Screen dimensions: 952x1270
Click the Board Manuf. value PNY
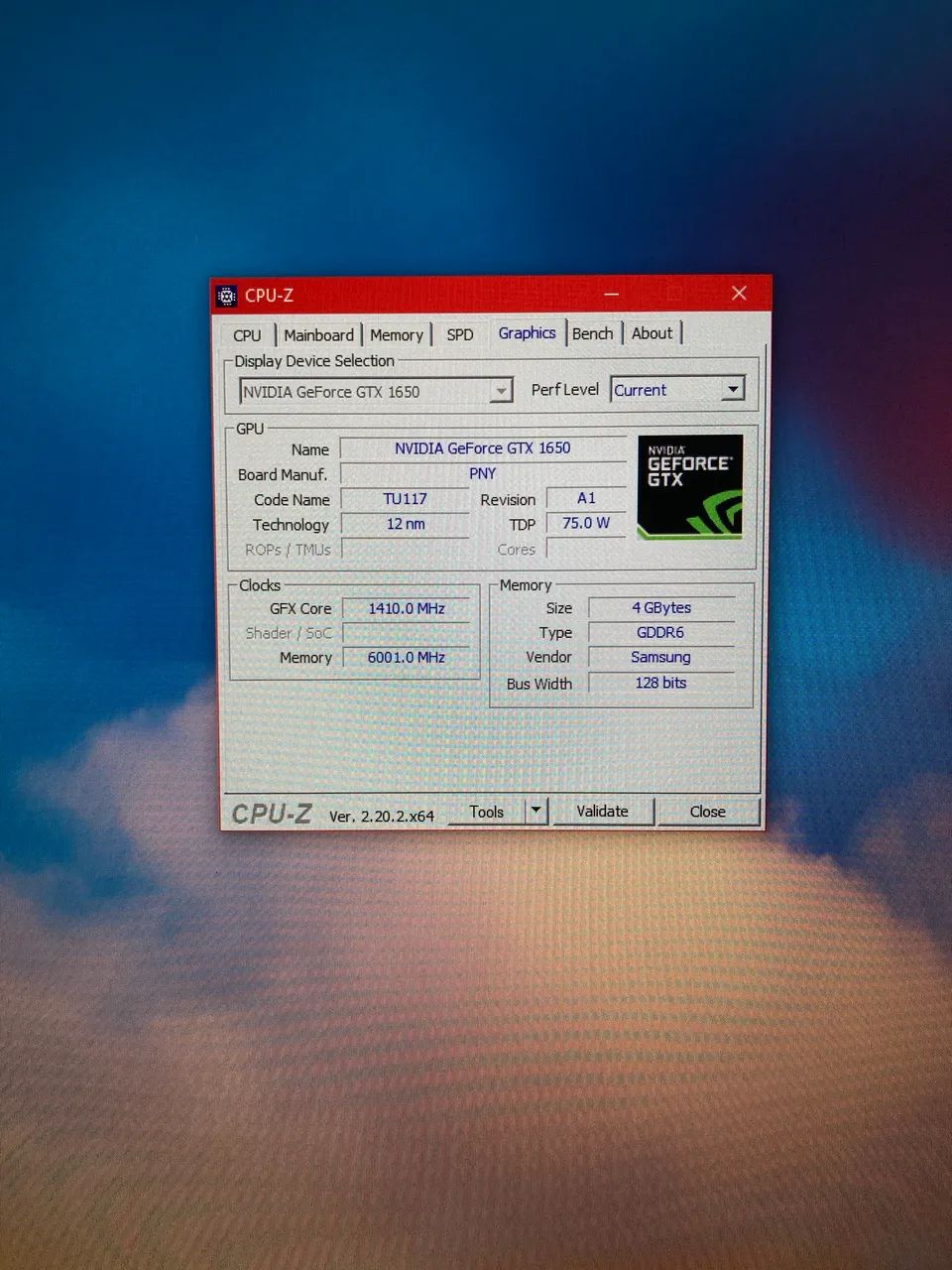483,474
